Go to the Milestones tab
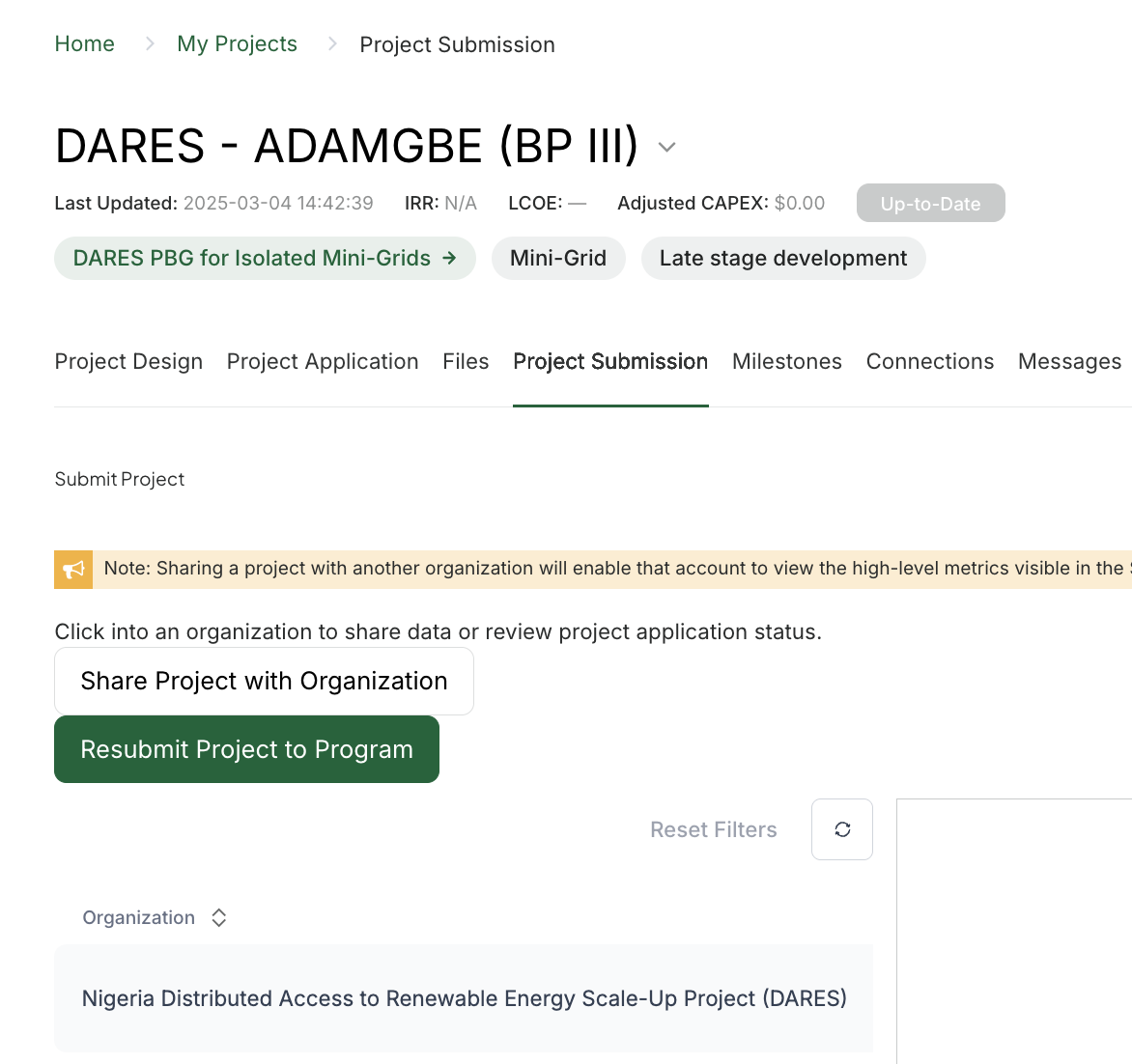 click(787, 361)
